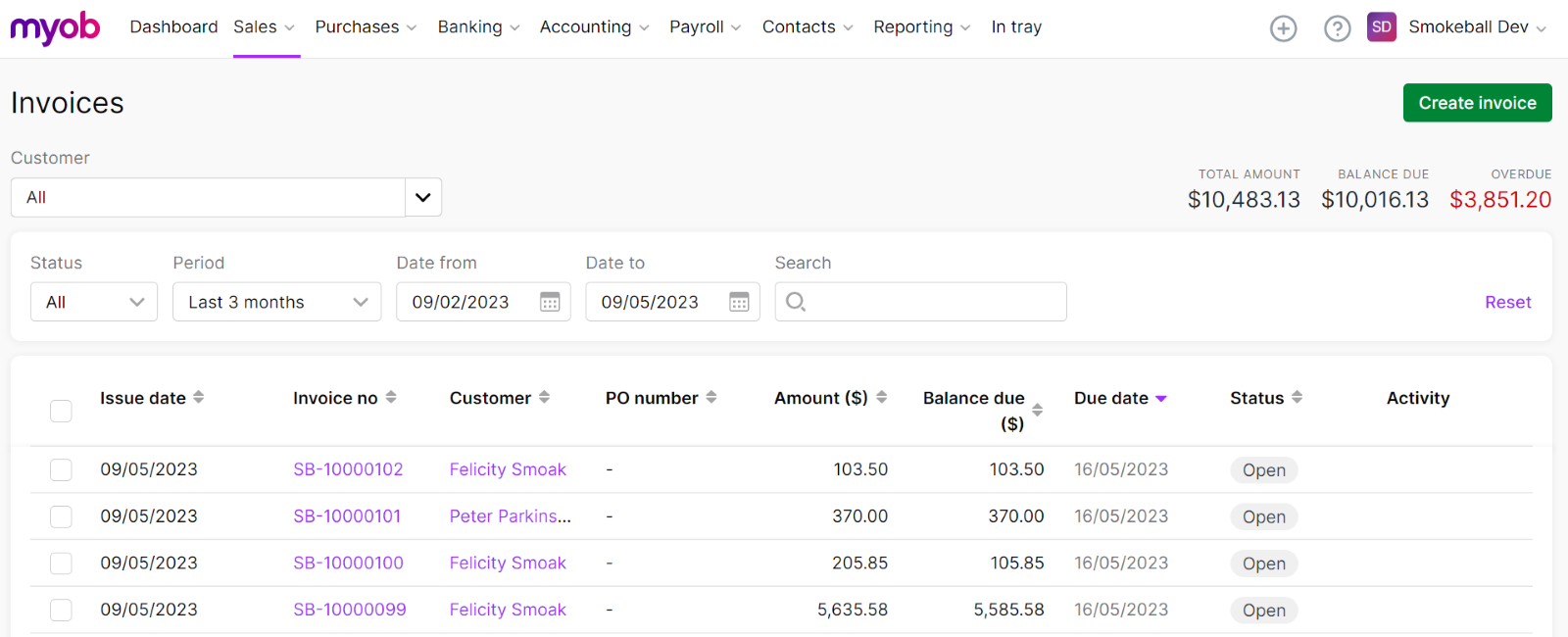Sort by Amount ($) column arrows
The image size is (1568, 637).
[x=881, y=398]
